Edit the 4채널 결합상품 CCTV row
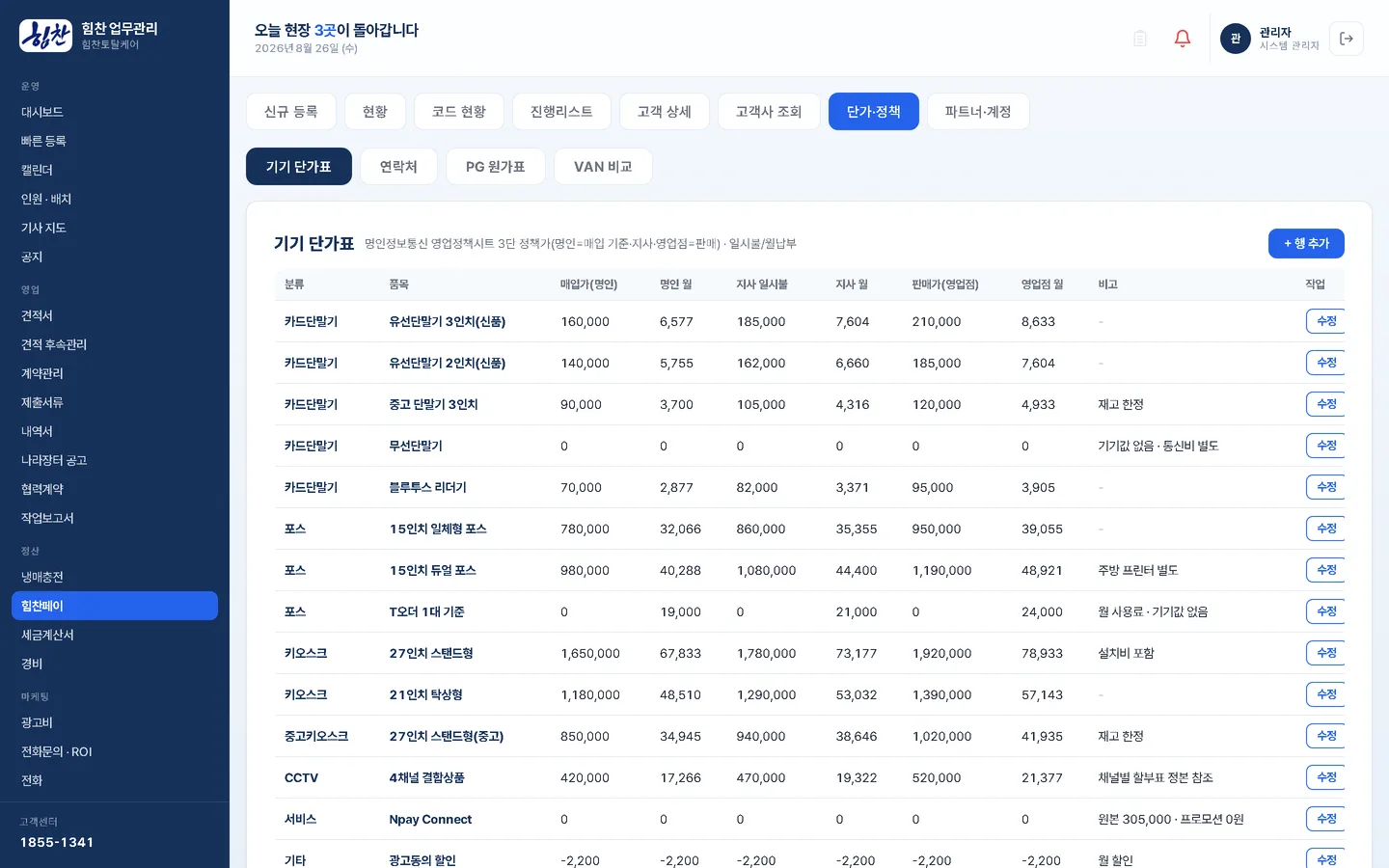This screenshot has width=1389, height=868. tap(1325, 777)
